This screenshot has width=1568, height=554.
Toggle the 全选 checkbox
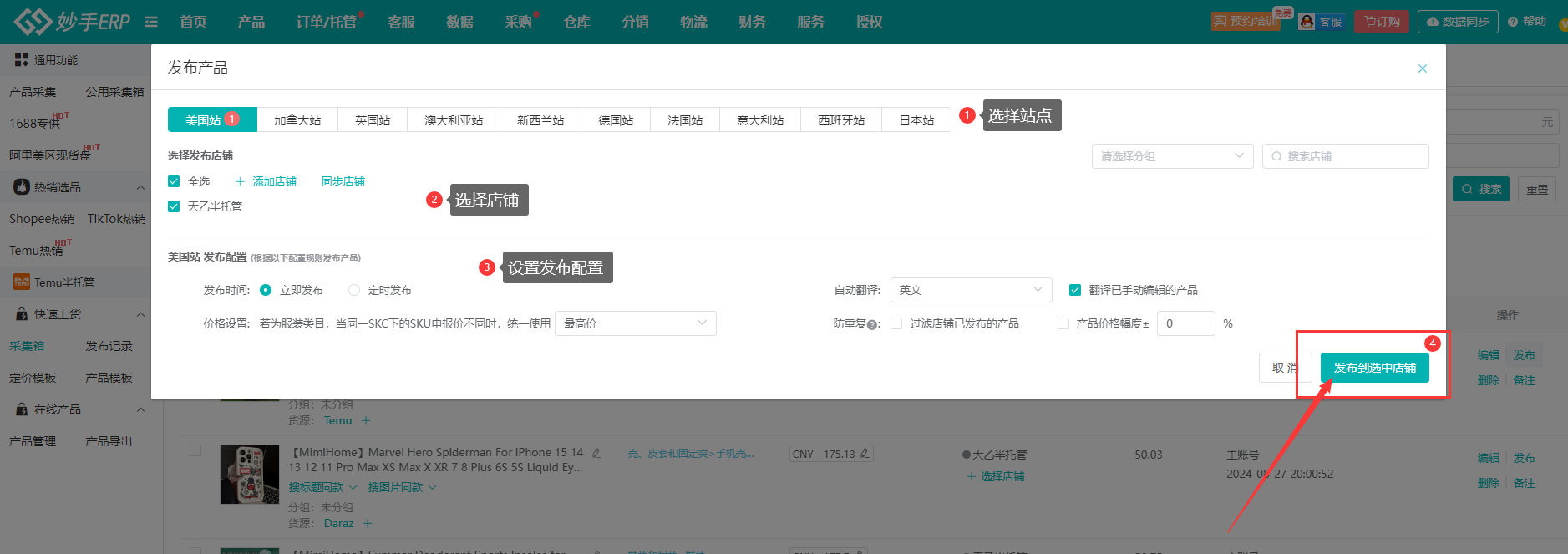(x=174, y=181)
